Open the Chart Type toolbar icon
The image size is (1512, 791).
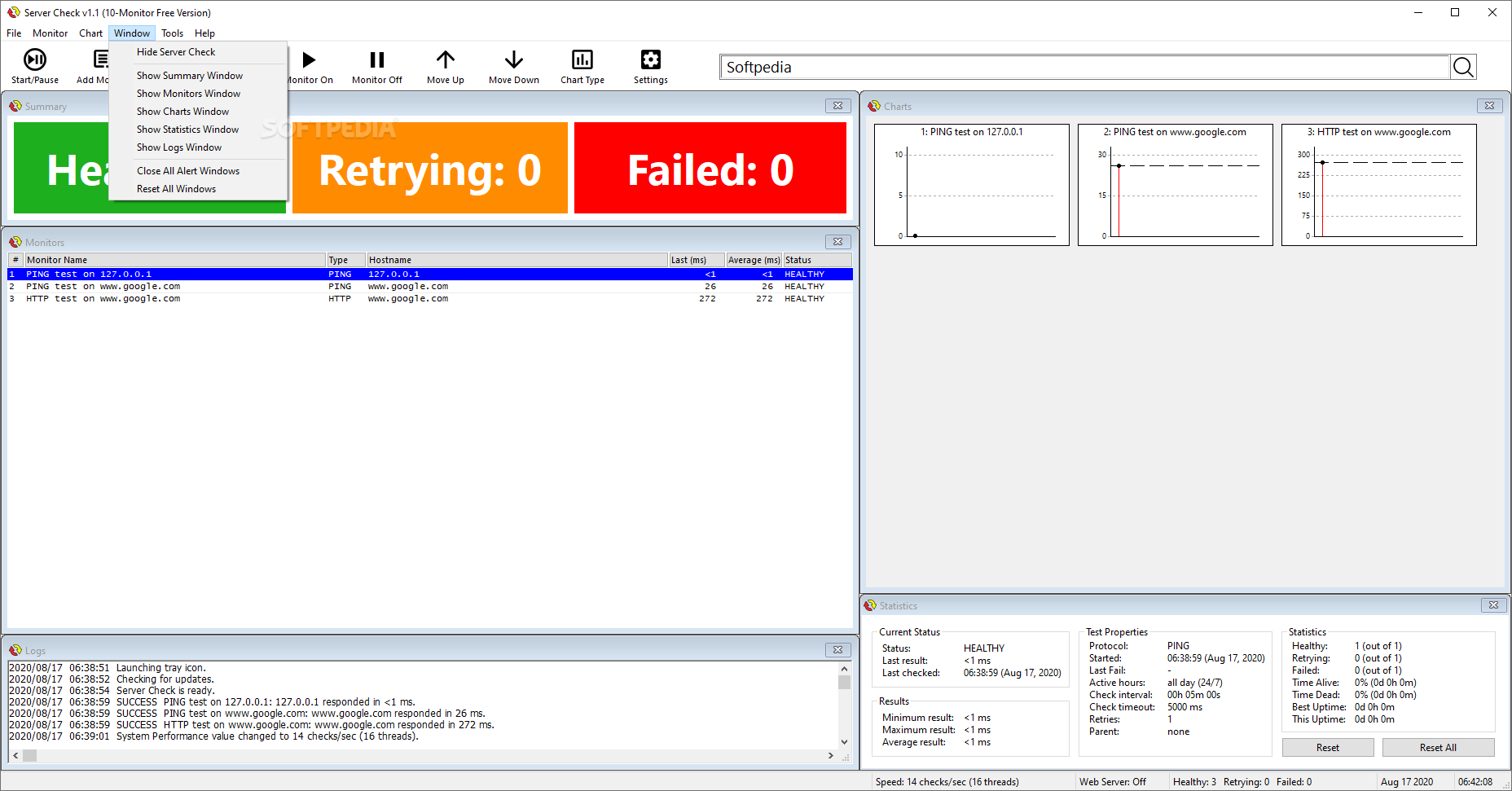(x=582, y=59)
